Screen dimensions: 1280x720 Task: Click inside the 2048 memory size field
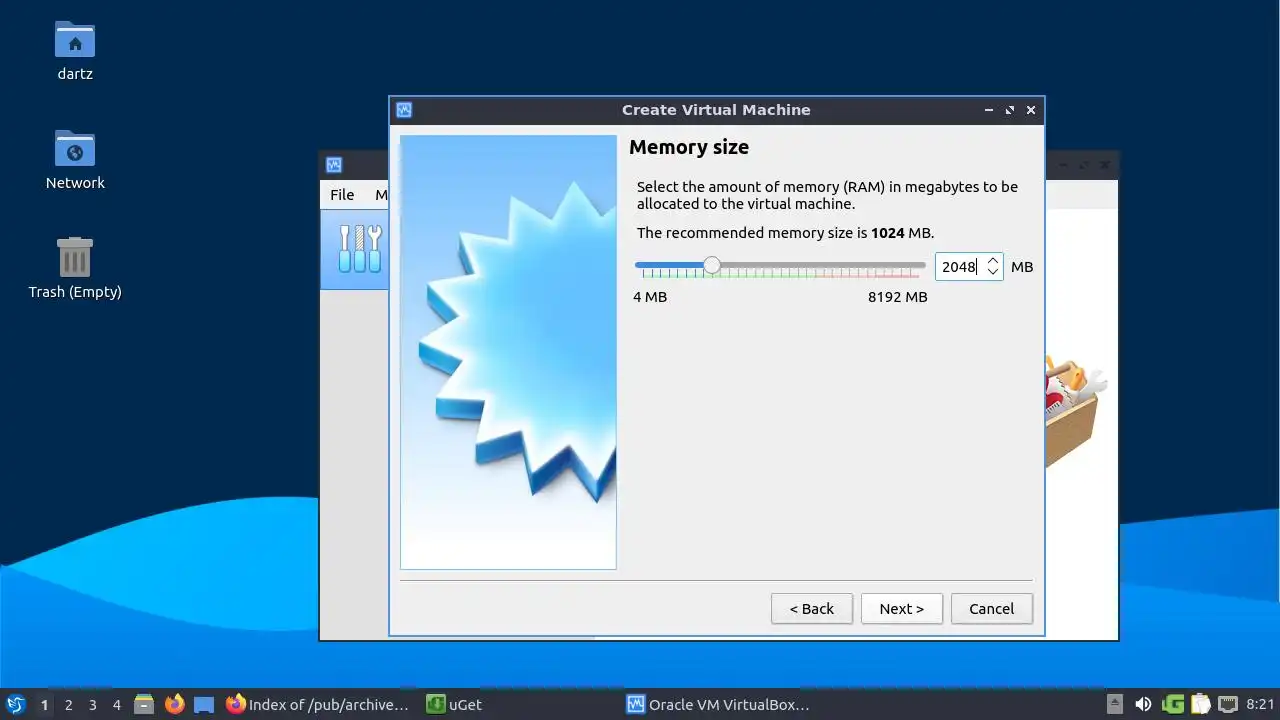(959, 267)
